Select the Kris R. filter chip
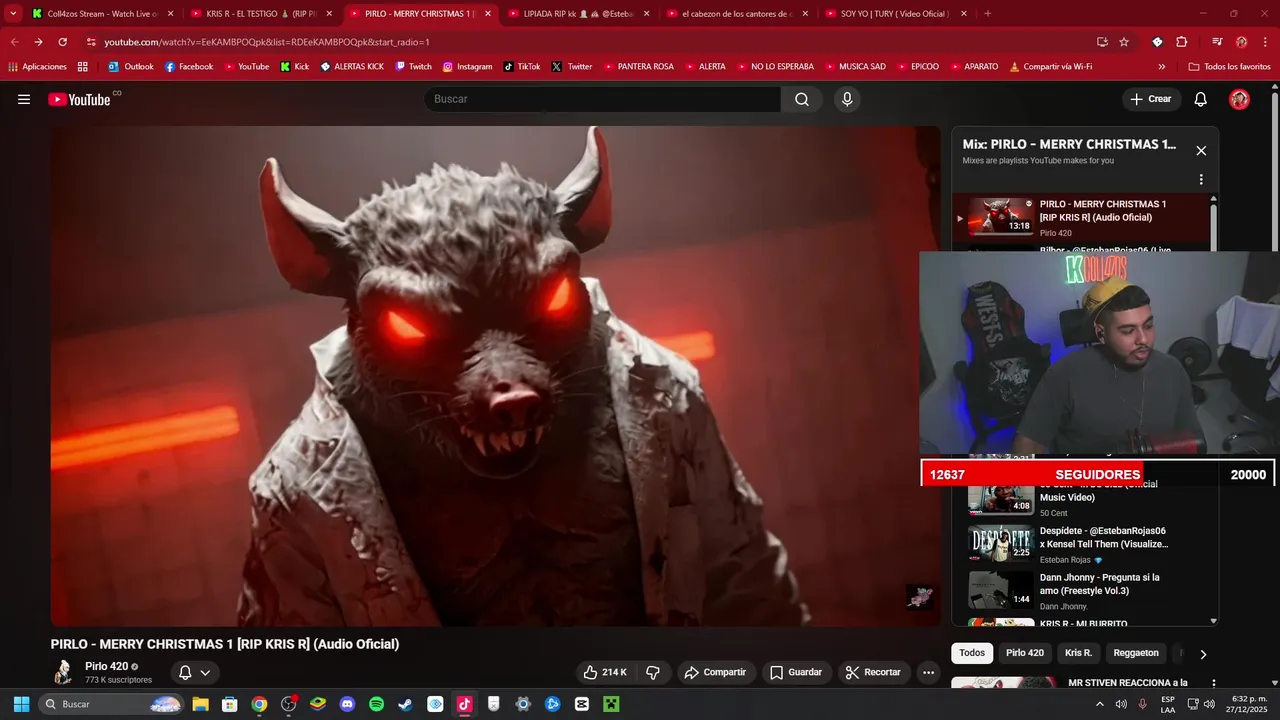The width and height of the screenshot is (1280, 720). click(x=1078, y=653)
